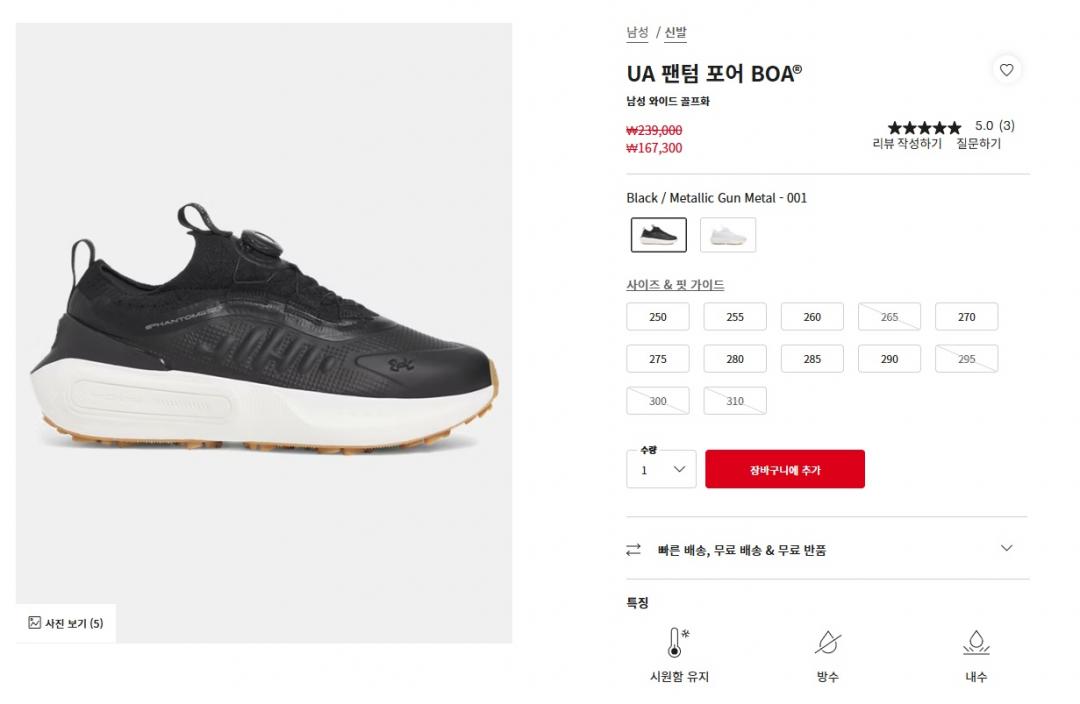Image resolution: width=1080 pixels, height=704 pixels.
Task: Open photo viewer via 사진 보기 (5) icon
Action: tap(34, 623)
